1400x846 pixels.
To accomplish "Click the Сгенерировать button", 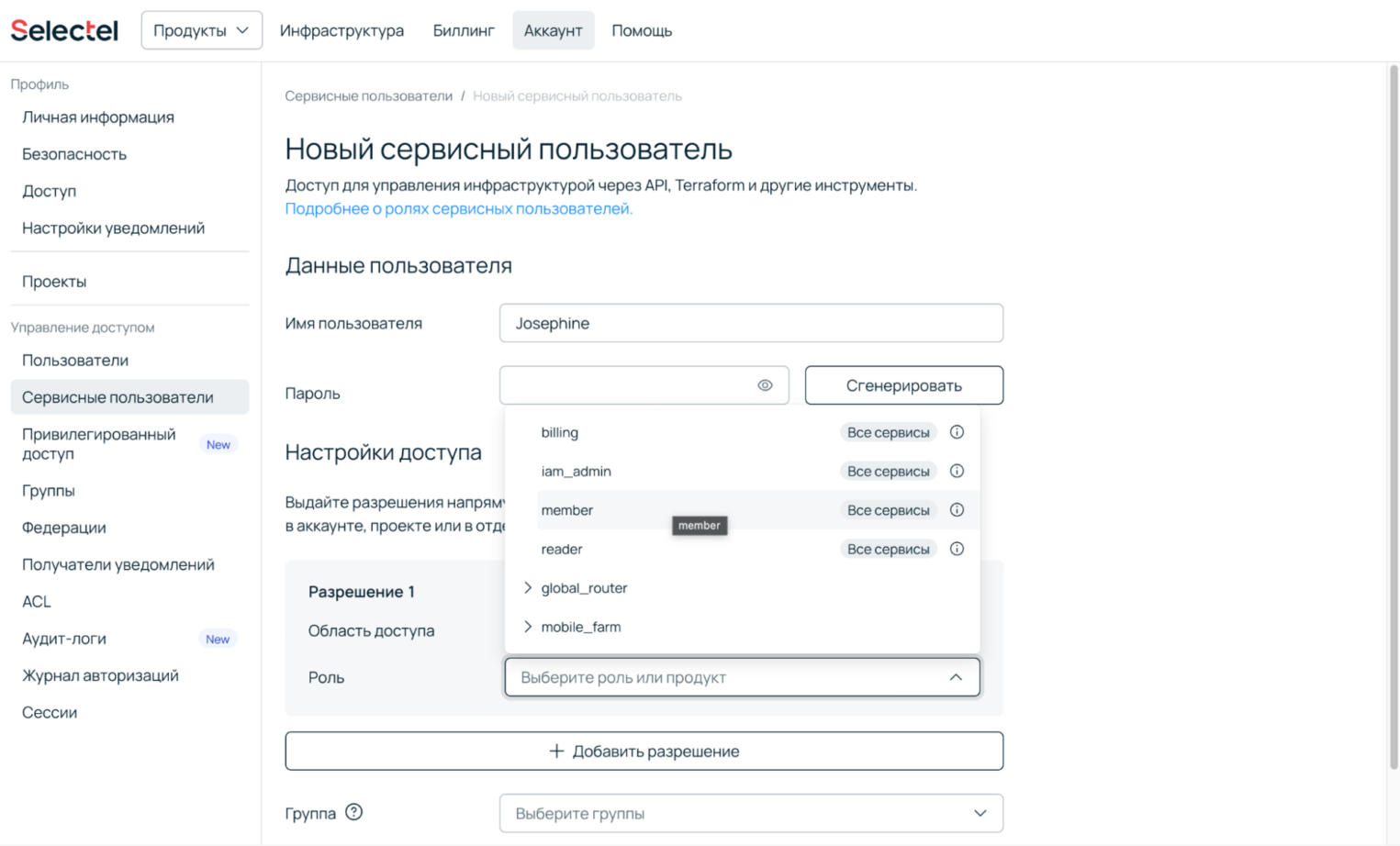I will pos(903,385).
